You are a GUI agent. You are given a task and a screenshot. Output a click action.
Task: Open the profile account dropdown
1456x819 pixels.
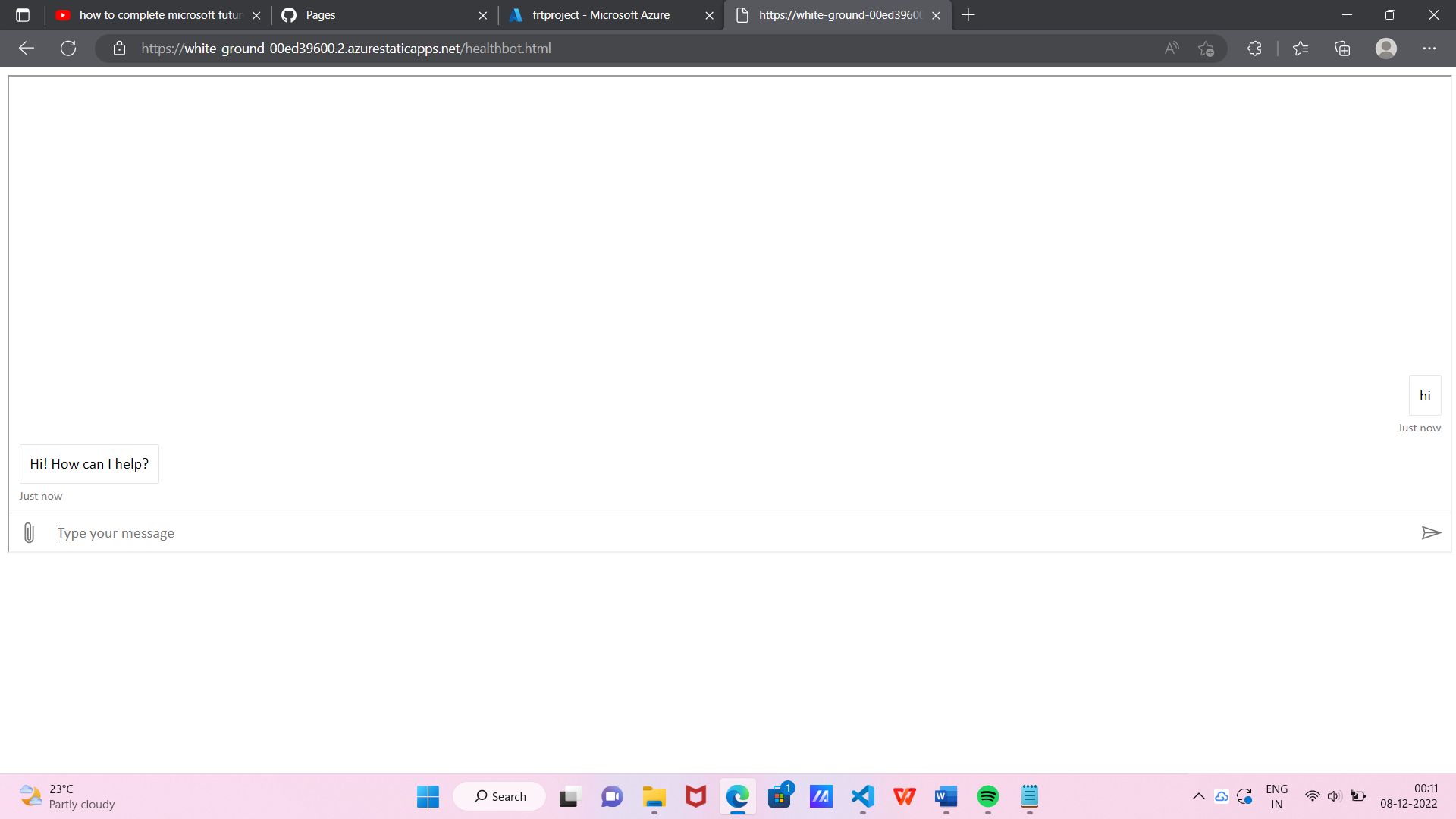pos(1385,48)
